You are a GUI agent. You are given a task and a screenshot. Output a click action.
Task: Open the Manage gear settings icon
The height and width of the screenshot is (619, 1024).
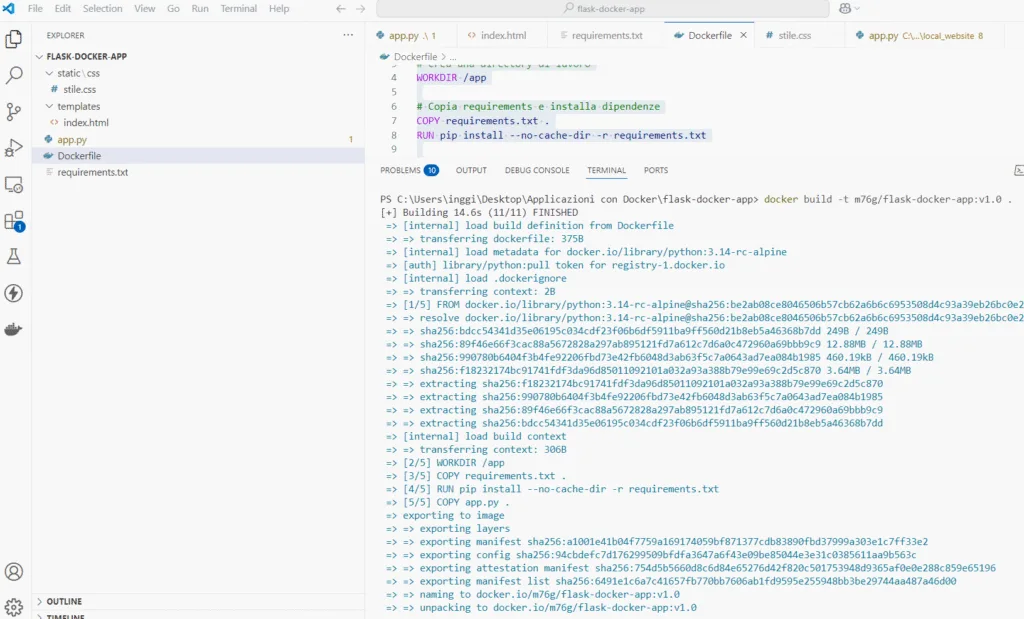[x=14, y=607]
